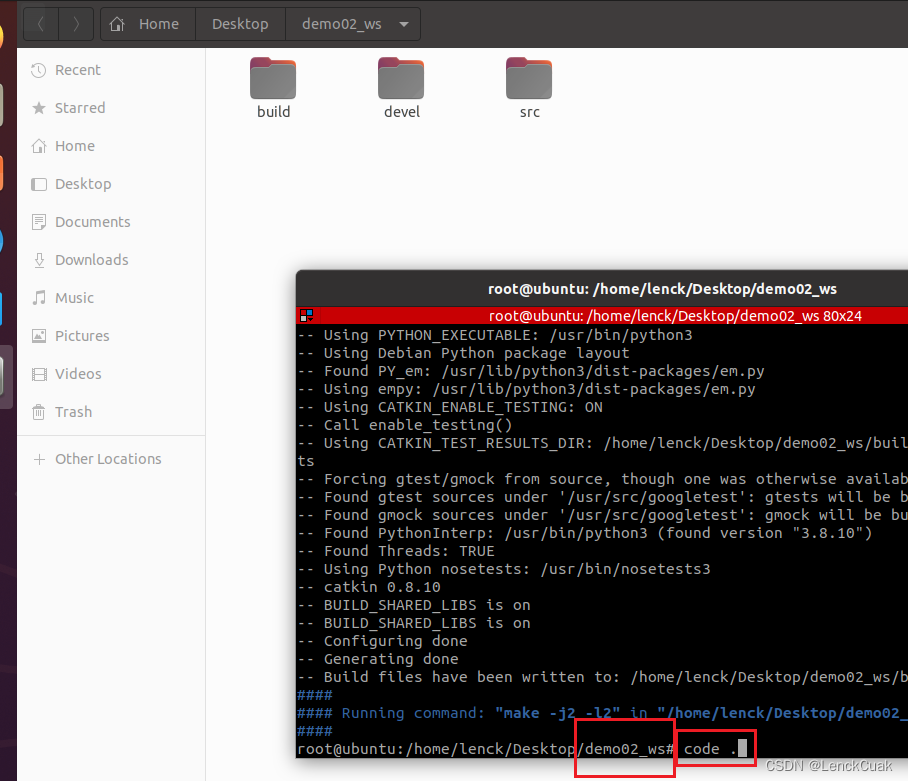Image resolution: width=908 pixels, height=781 pixels.
Task: Open the Pictures folder in the sidebar
Action: click(x=80, y=336)
